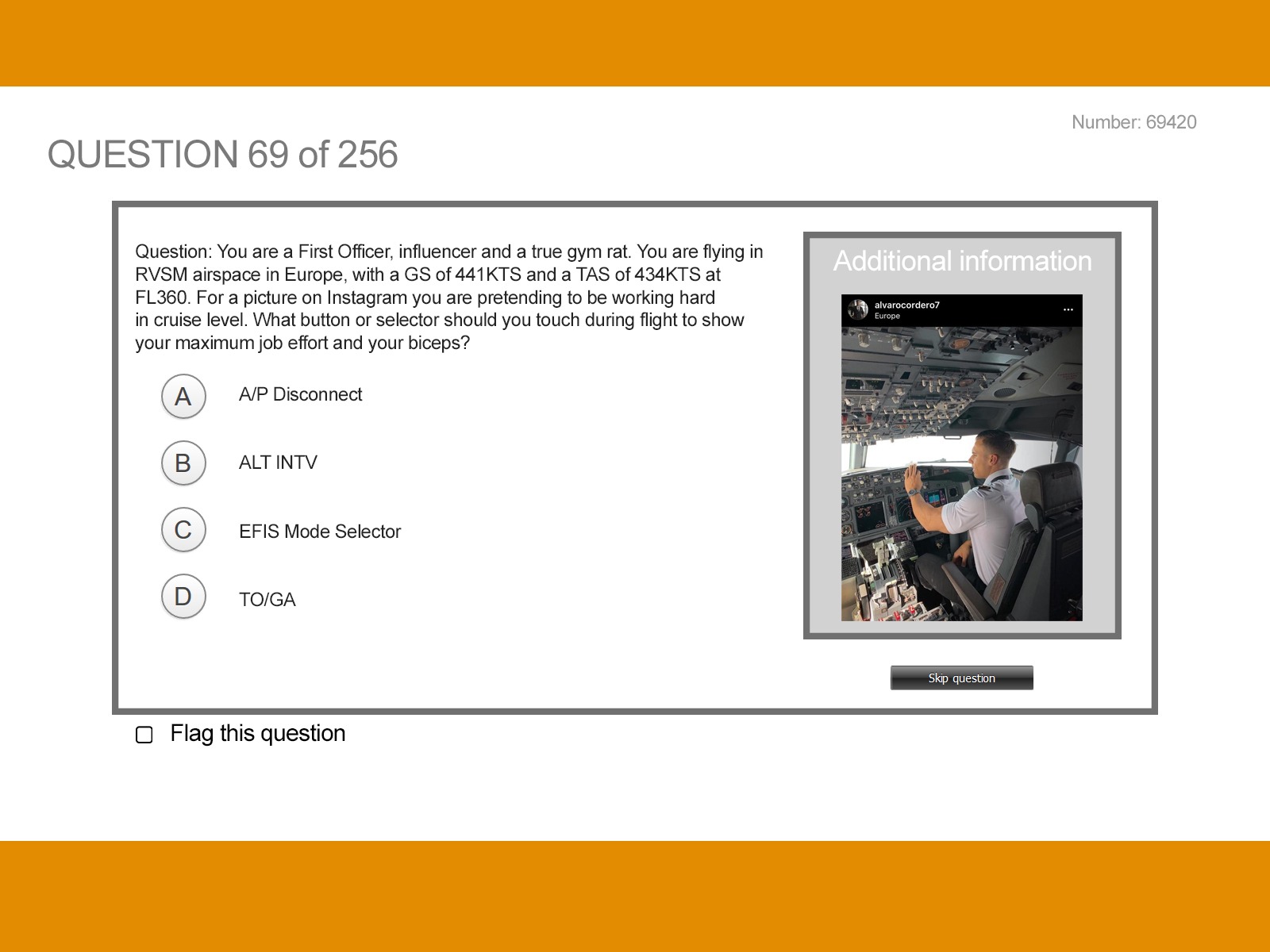This screenshot has width=1270, height=952.
Task: Click the Europe location label
Action: [887, 316]
